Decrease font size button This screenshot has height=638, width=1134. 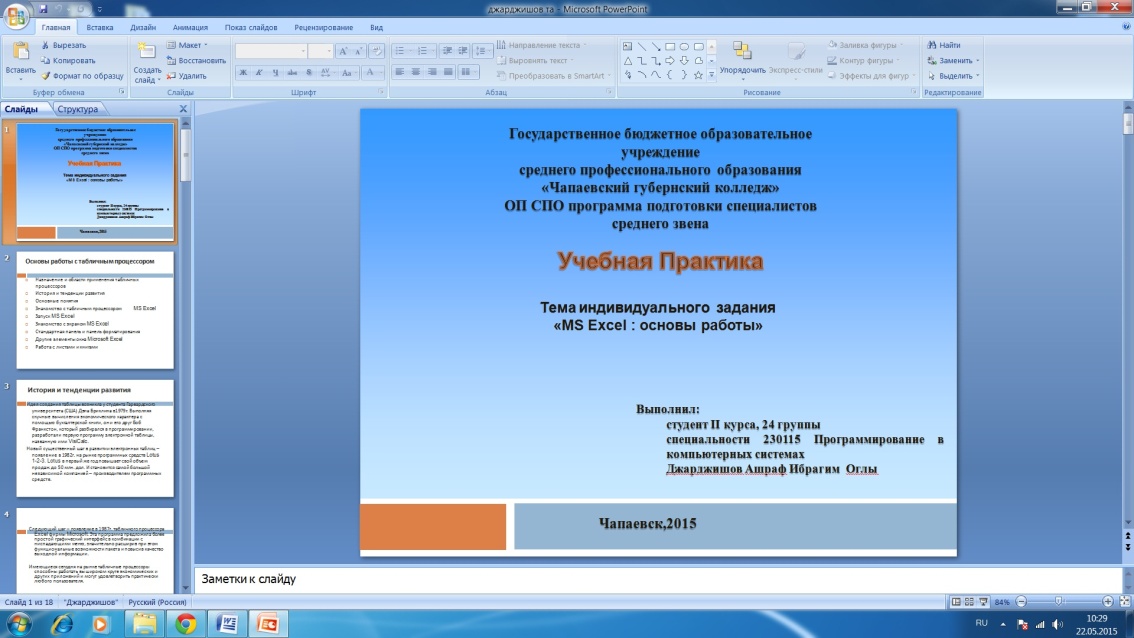click(359, 51)
